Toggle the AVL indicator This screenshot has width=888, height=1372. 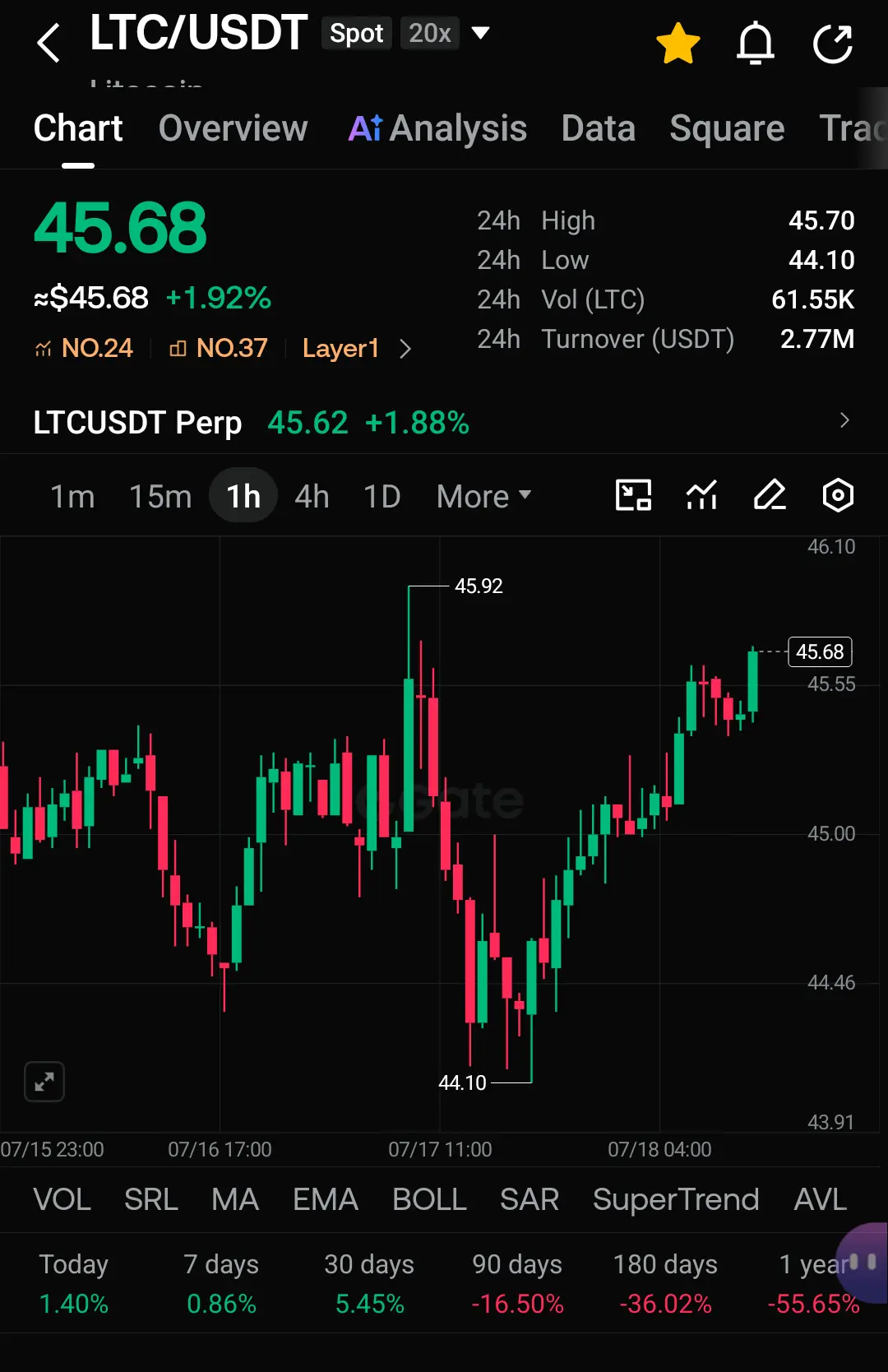click(x=820, y=1199)
